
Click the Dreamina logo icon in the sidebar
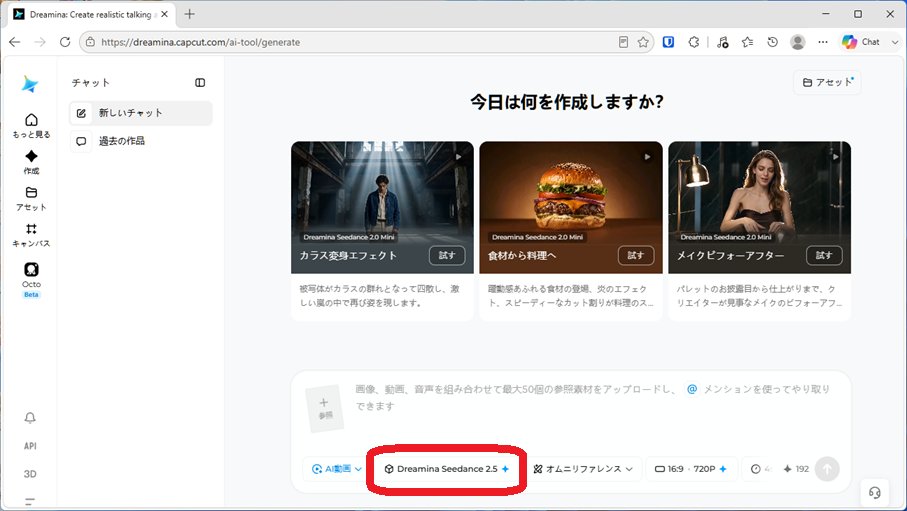coord(30,84)
